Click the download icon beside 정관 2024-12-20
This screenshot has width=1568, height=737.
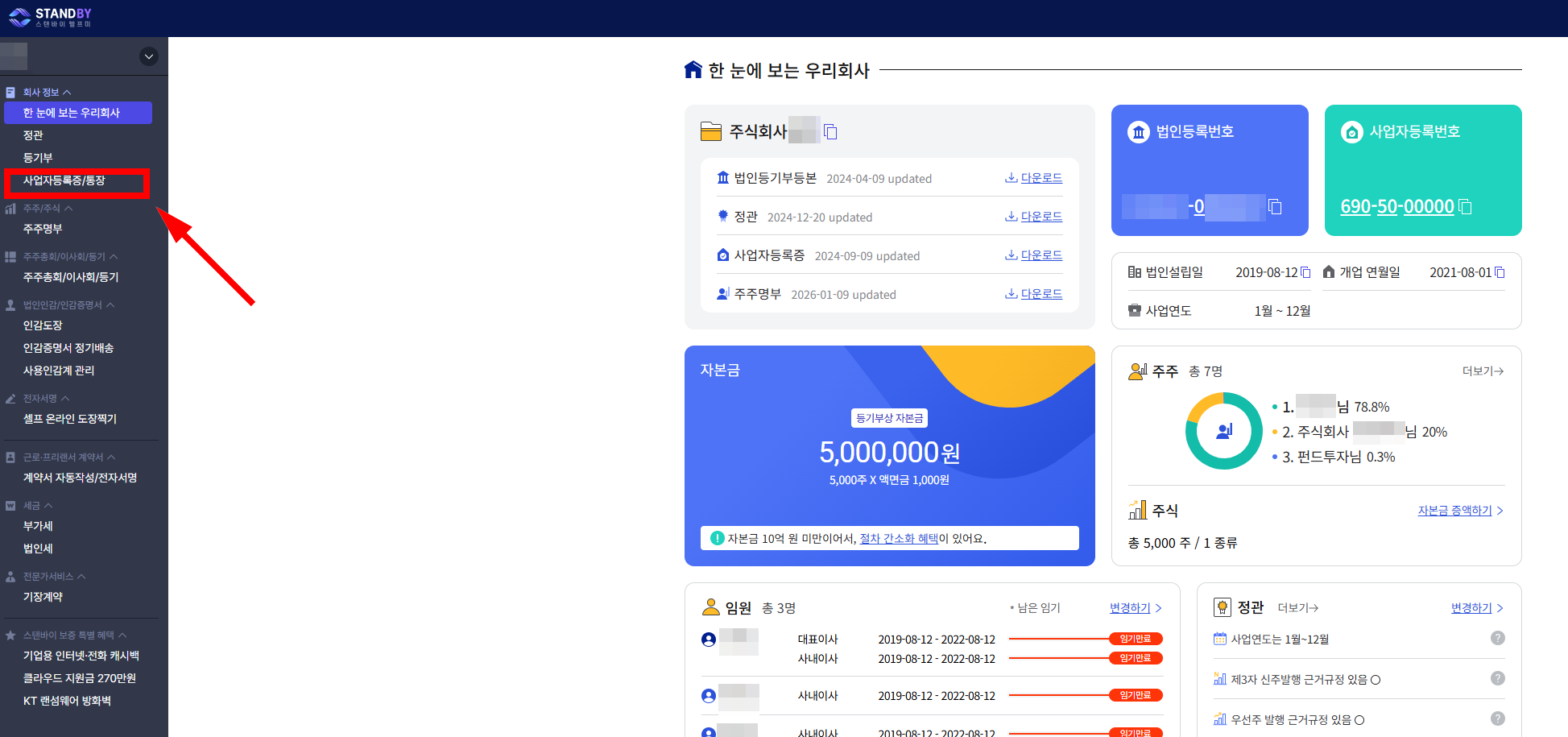coord(1012,216)
